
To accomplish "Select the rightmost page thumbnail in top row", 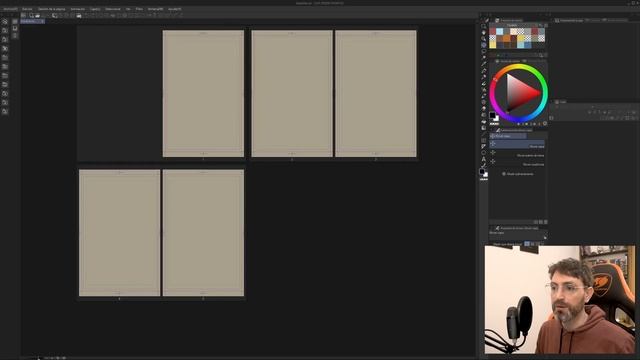I will point(376,93).
